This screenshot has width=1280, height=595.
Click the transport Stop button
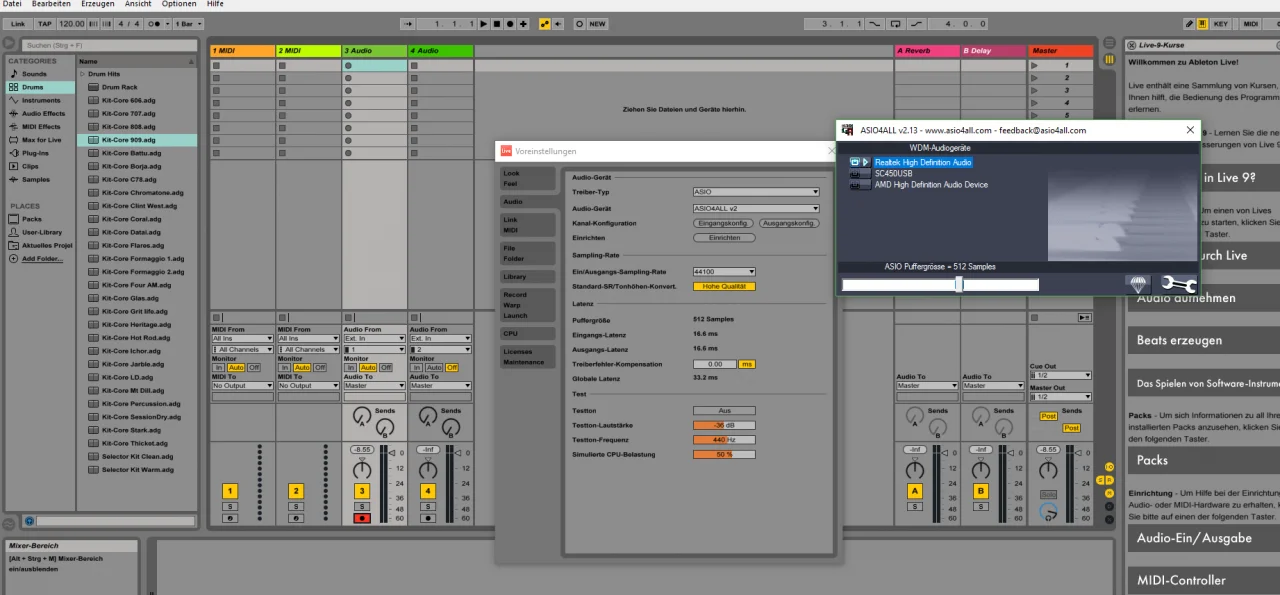(497, 23)
